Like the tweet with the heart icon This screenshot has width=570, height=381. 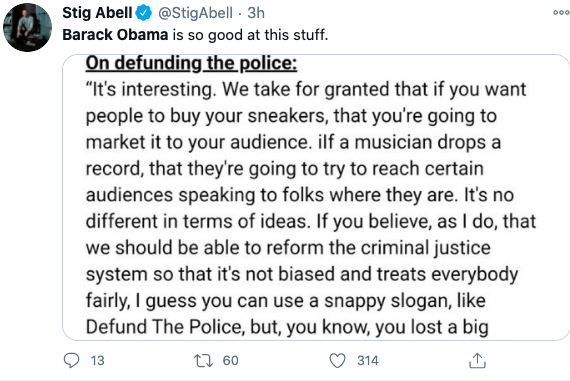click(337, 361)
